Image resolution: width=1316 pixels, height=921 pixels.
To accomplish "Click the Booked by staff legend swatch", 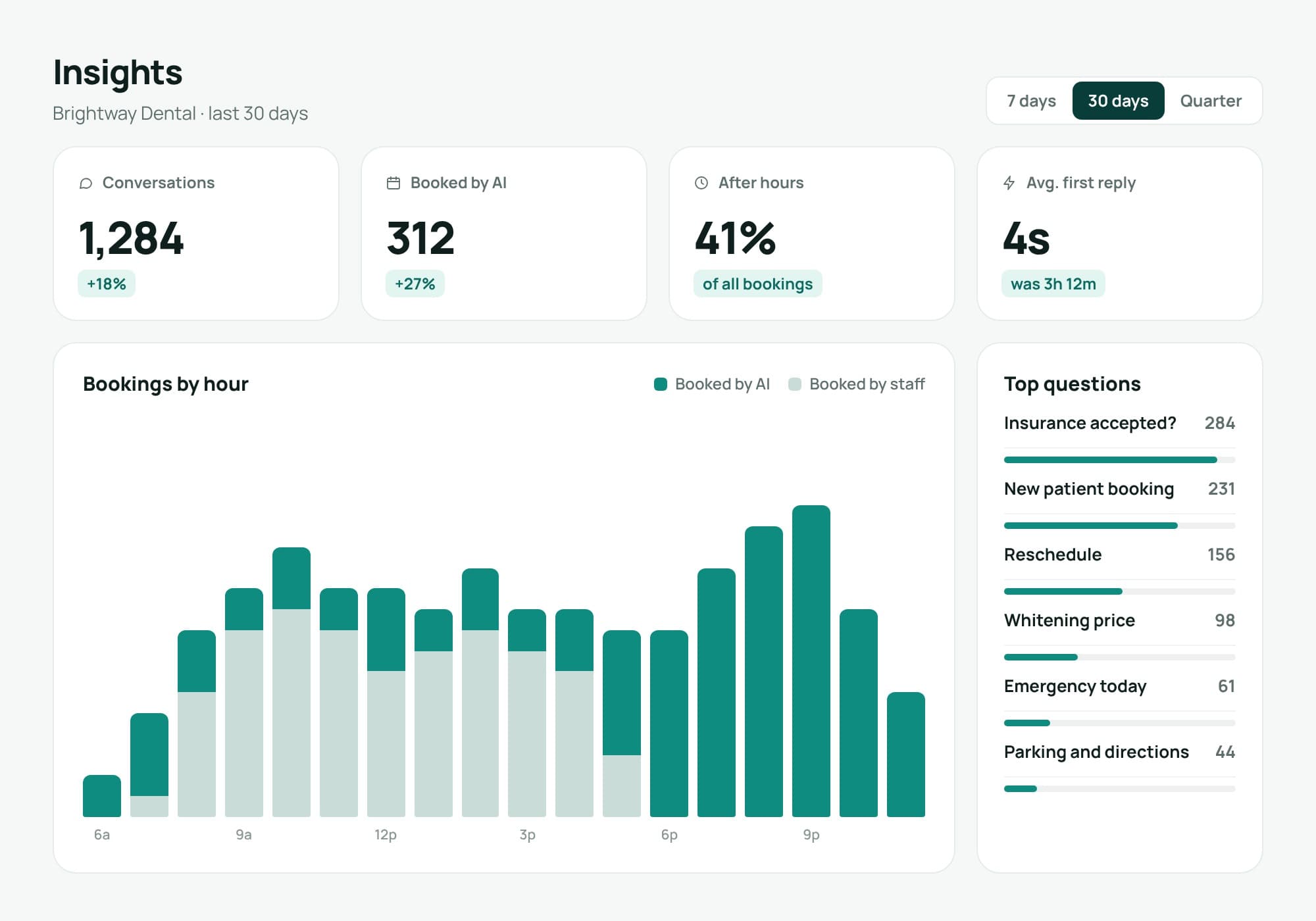I will point(795,384).
